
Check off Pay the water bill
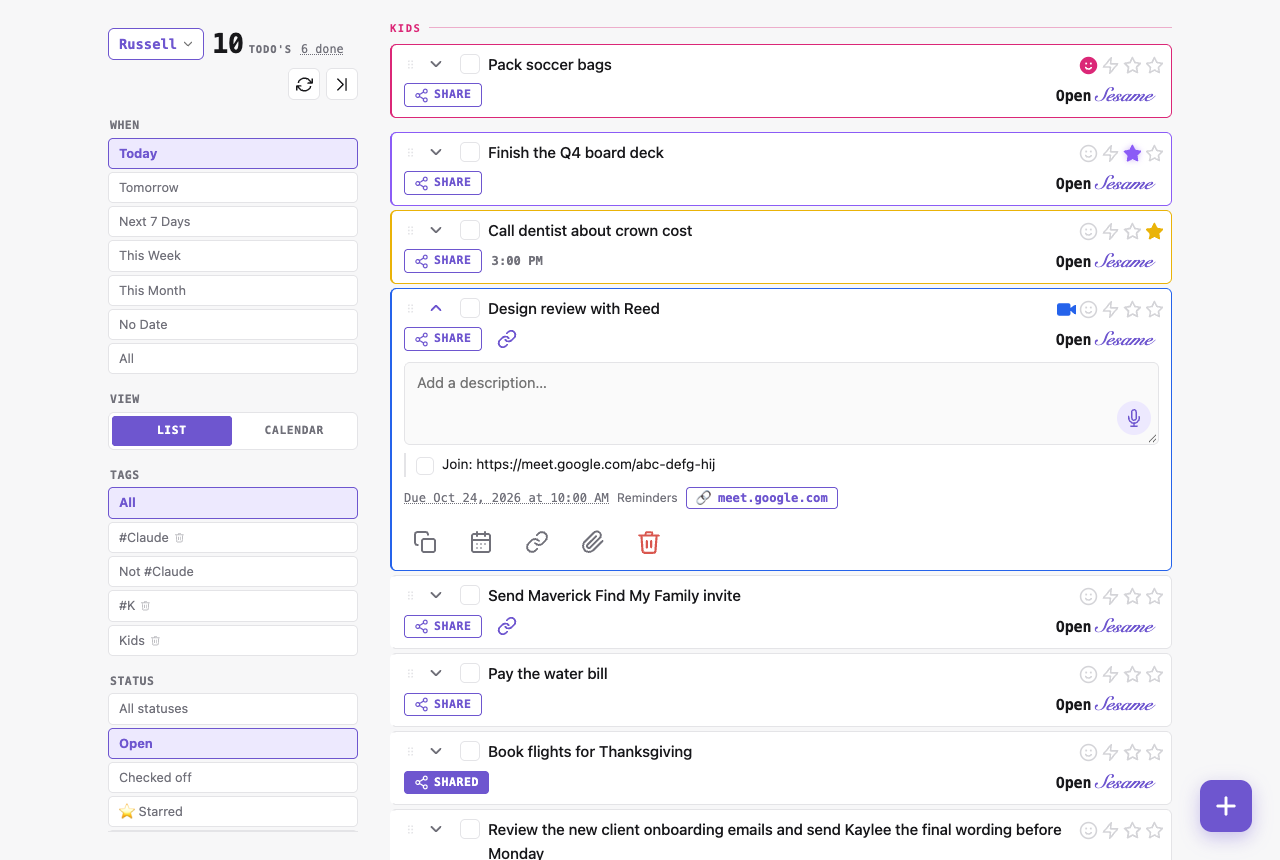click(470, 674)
